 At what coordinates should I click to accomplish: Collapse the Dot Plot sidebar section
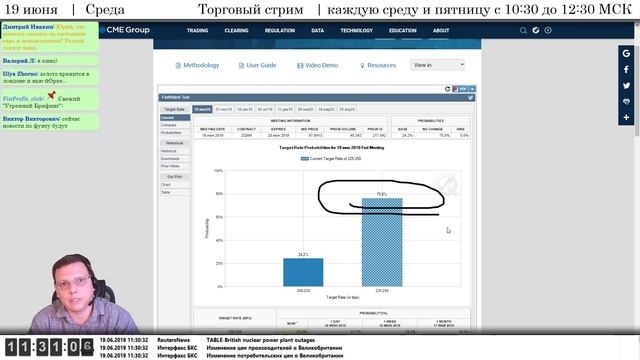175,177
